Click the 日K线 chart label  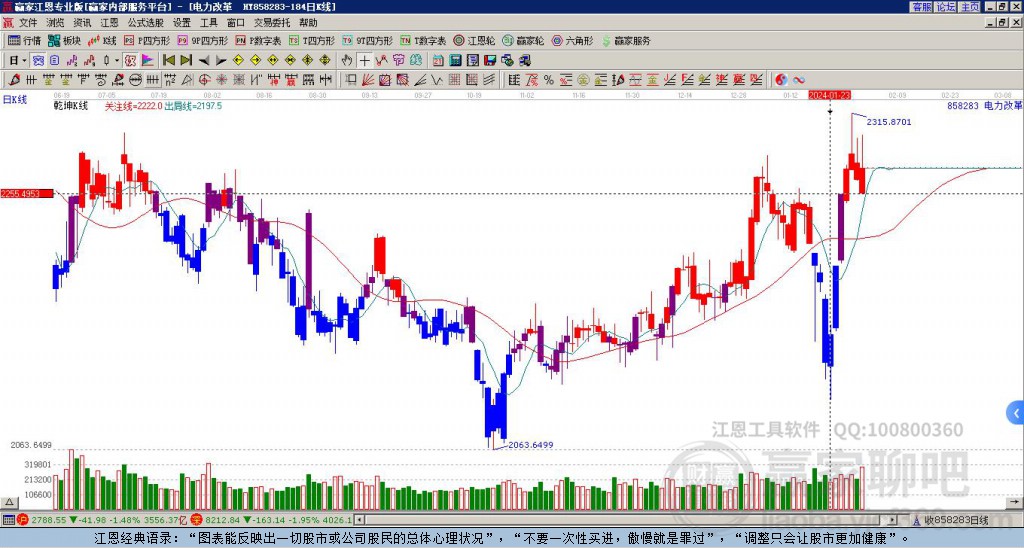(x=15, y=100)
